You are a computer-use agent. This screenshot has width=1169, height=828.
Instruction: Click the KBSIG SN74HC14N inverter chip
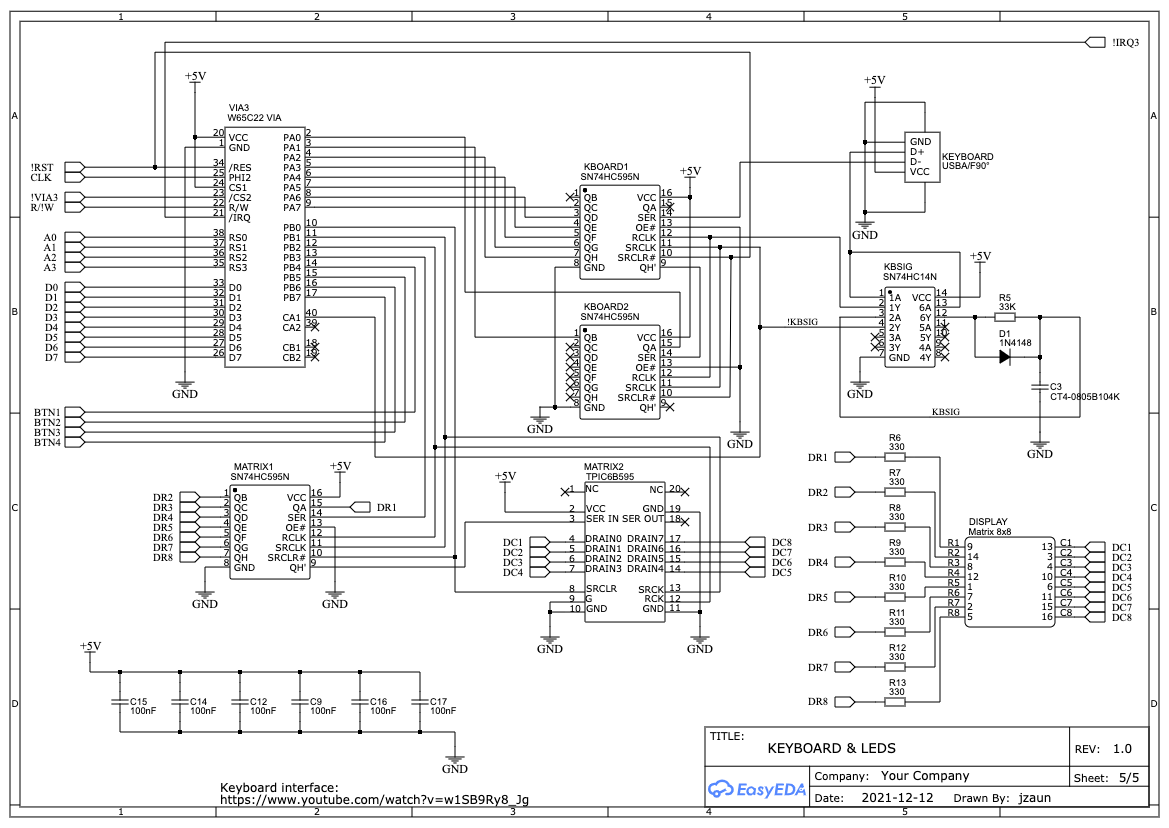coord(909,327)
